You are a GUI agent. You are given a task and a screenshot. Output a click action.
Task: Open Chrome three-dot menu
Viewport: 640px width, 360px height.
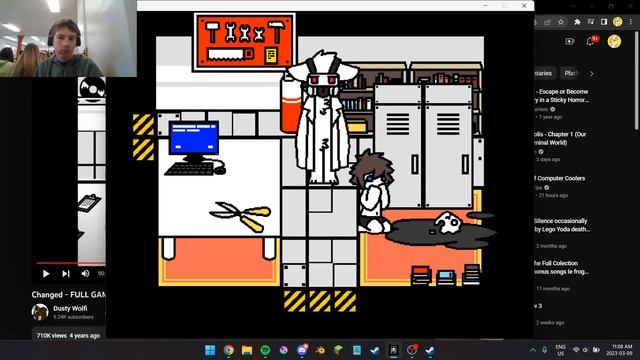(x=631, y=22)
